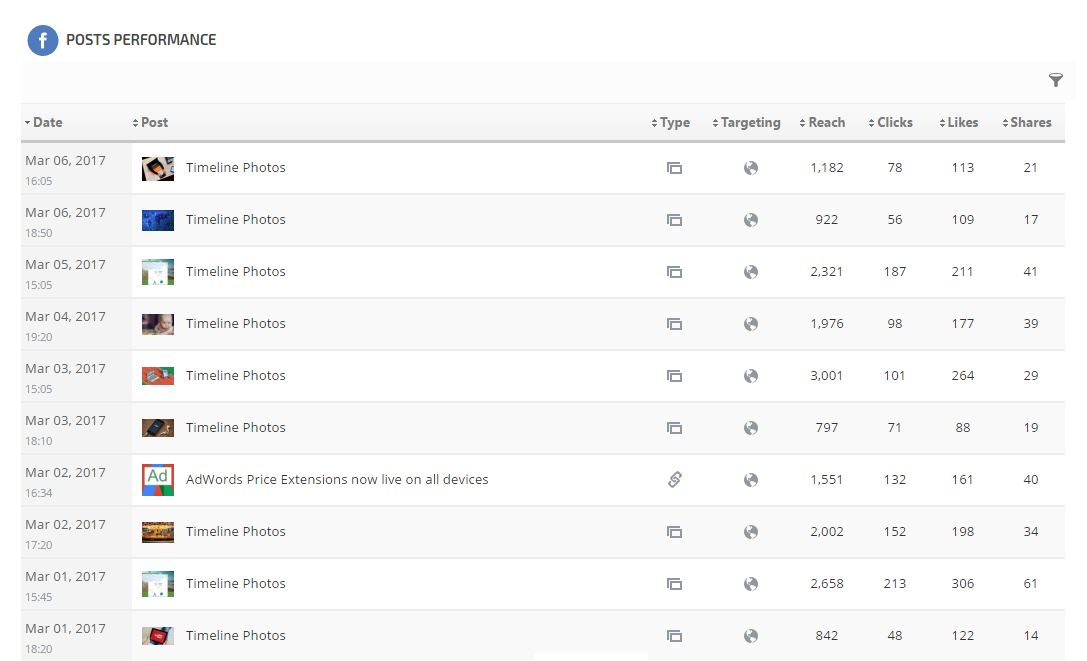
Task: Click the photo type icon for Mar 01 15:45 post
Action: click(x=674, y=584)
